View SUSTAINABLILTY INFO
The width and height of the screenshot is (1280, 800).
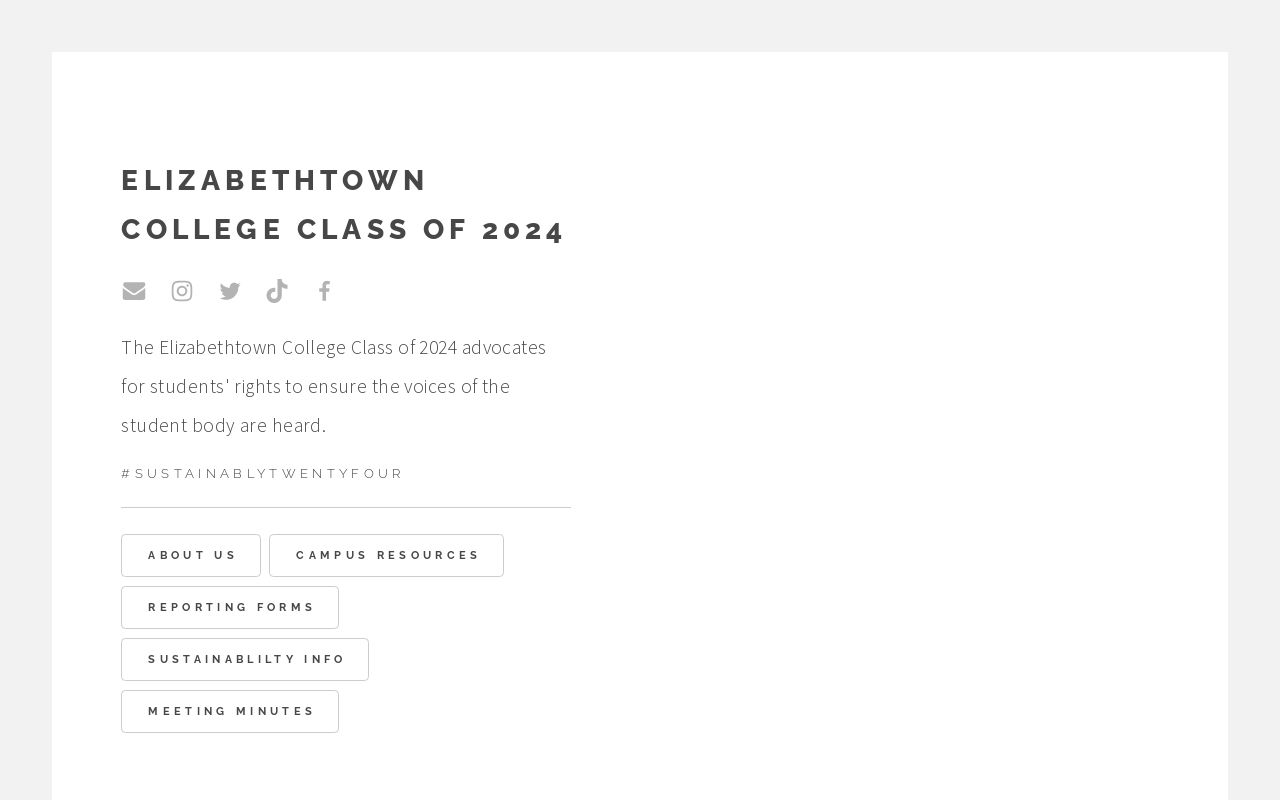click(x=245, y=659)
